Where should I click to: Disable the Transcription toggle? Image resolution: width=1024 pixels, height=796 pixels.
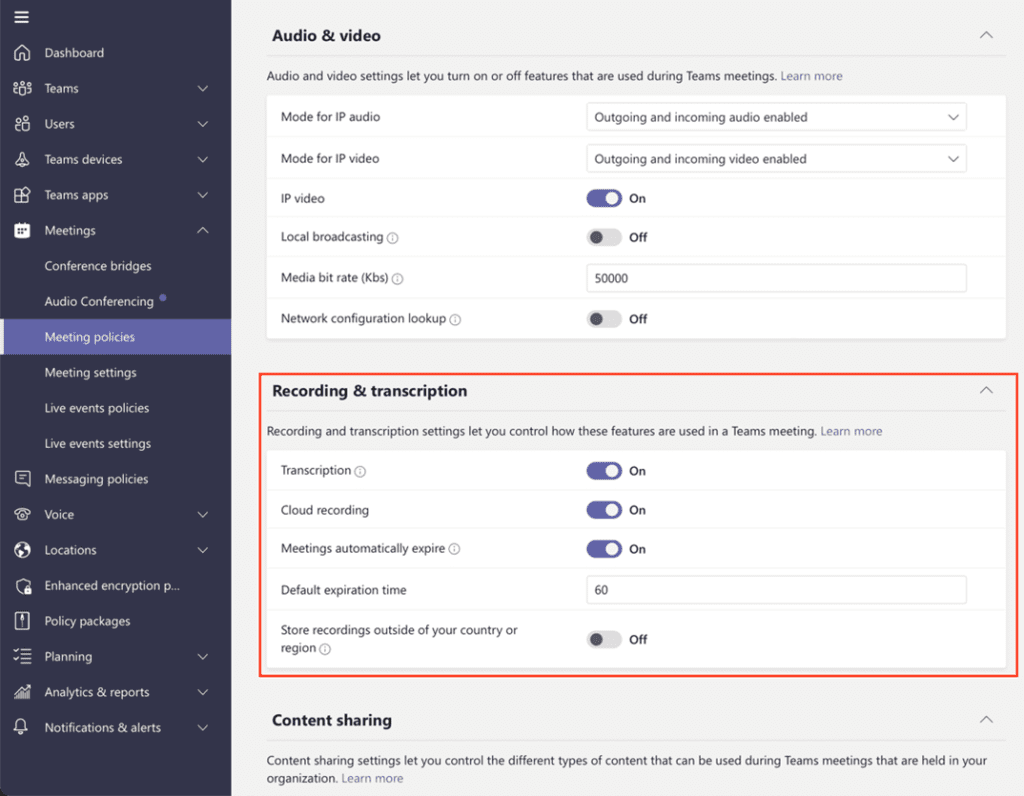[604, 471]
